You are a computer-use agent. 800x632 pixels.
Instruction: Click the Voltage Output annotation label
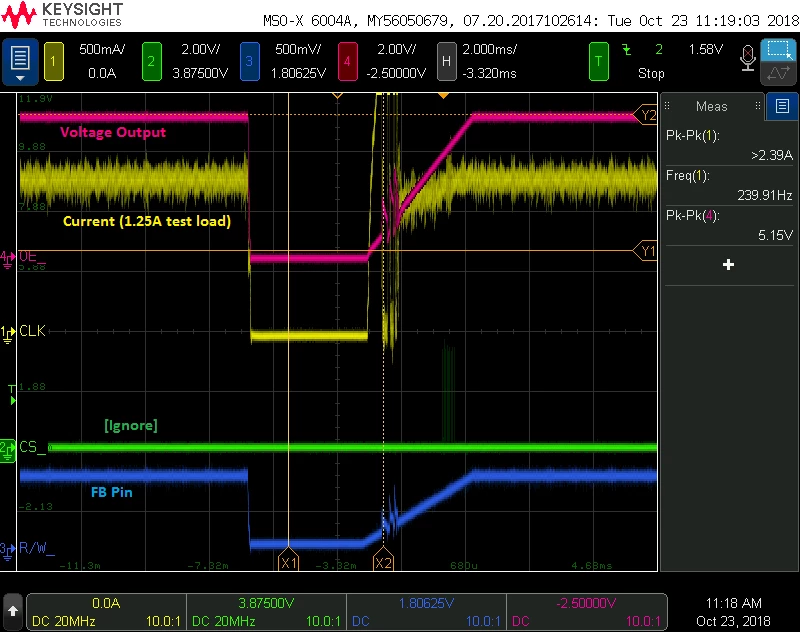113,133
